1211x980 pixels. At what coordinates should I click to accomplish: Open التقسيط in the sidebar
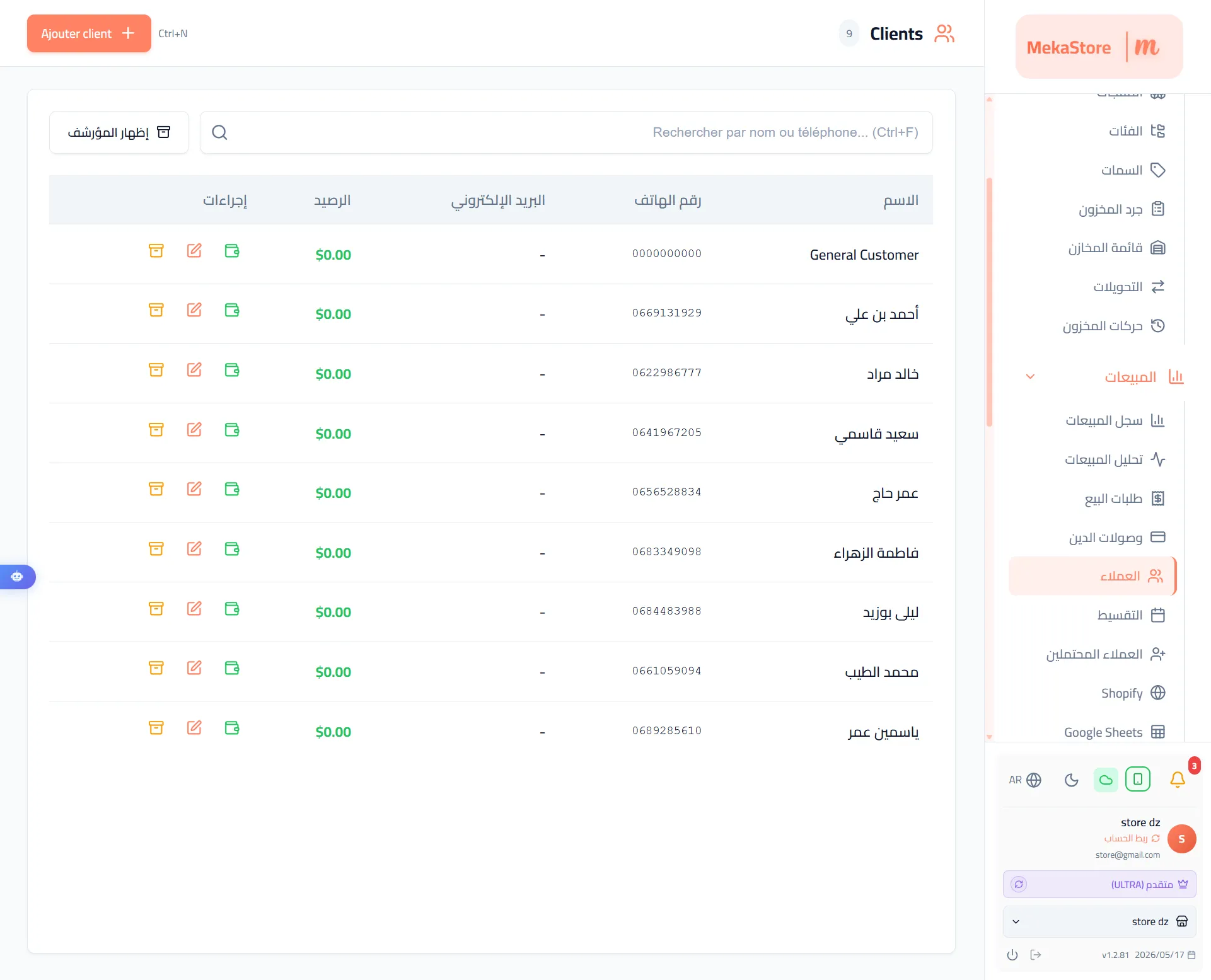(x=1131, y=615)
